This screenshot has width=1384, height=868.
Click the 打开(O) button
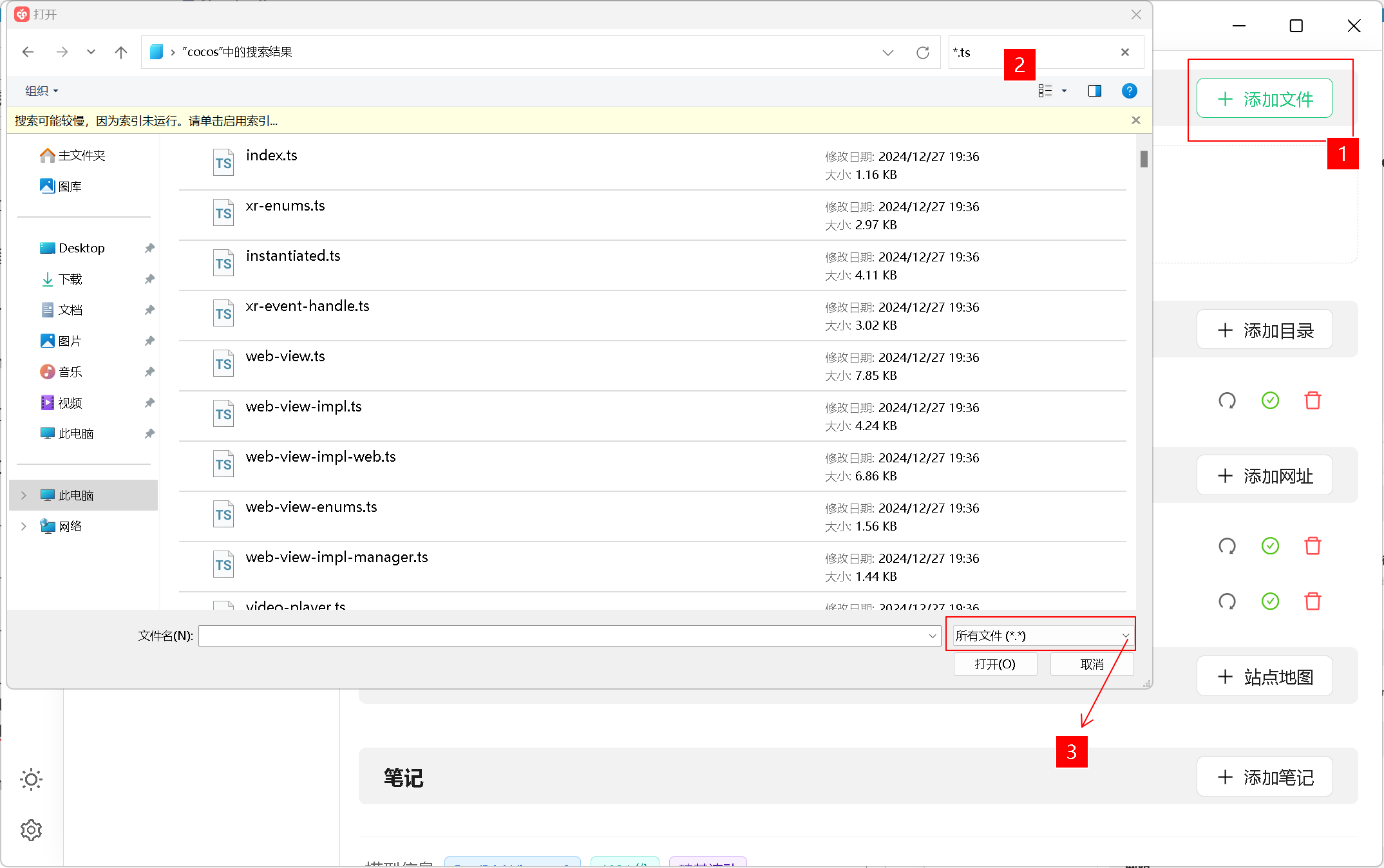click(x=994, y=664)
